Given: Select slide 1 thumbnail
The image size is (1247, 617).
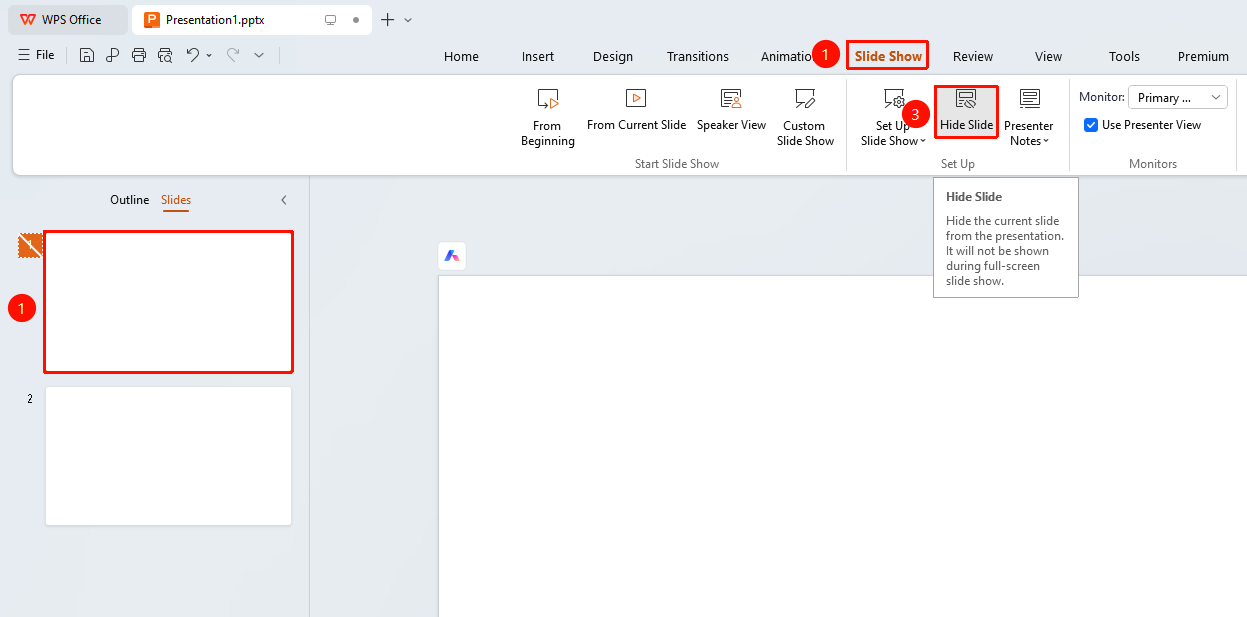Looking at the screenshot, I should (168, 302).
